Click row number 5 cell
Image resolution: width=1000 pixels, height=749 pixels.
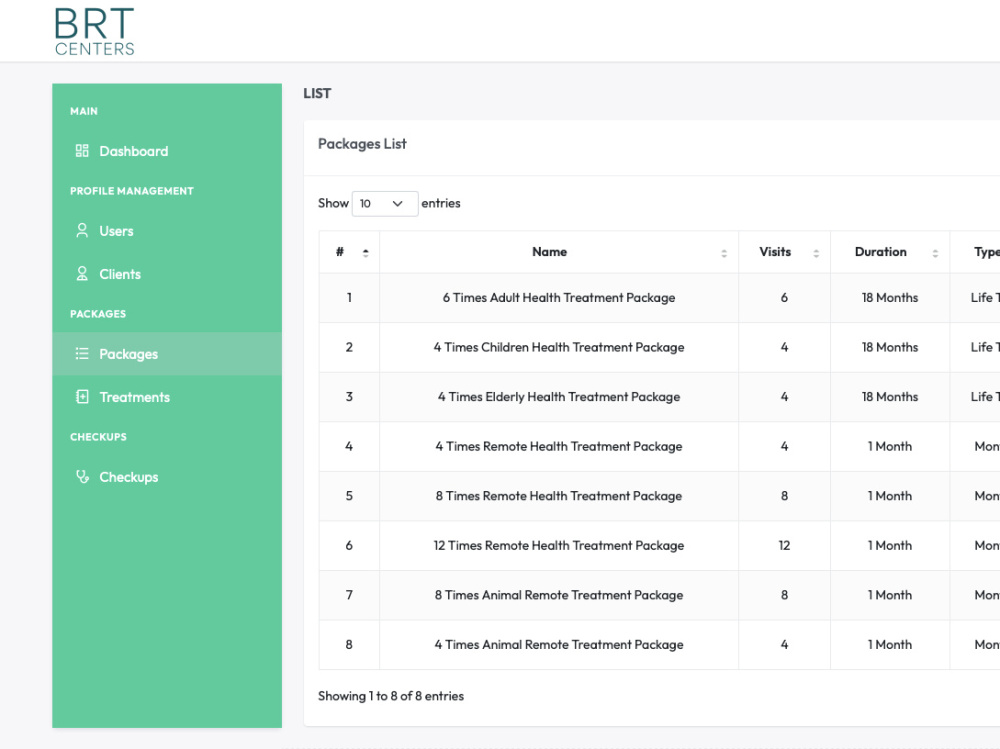[x=349, y=496]
